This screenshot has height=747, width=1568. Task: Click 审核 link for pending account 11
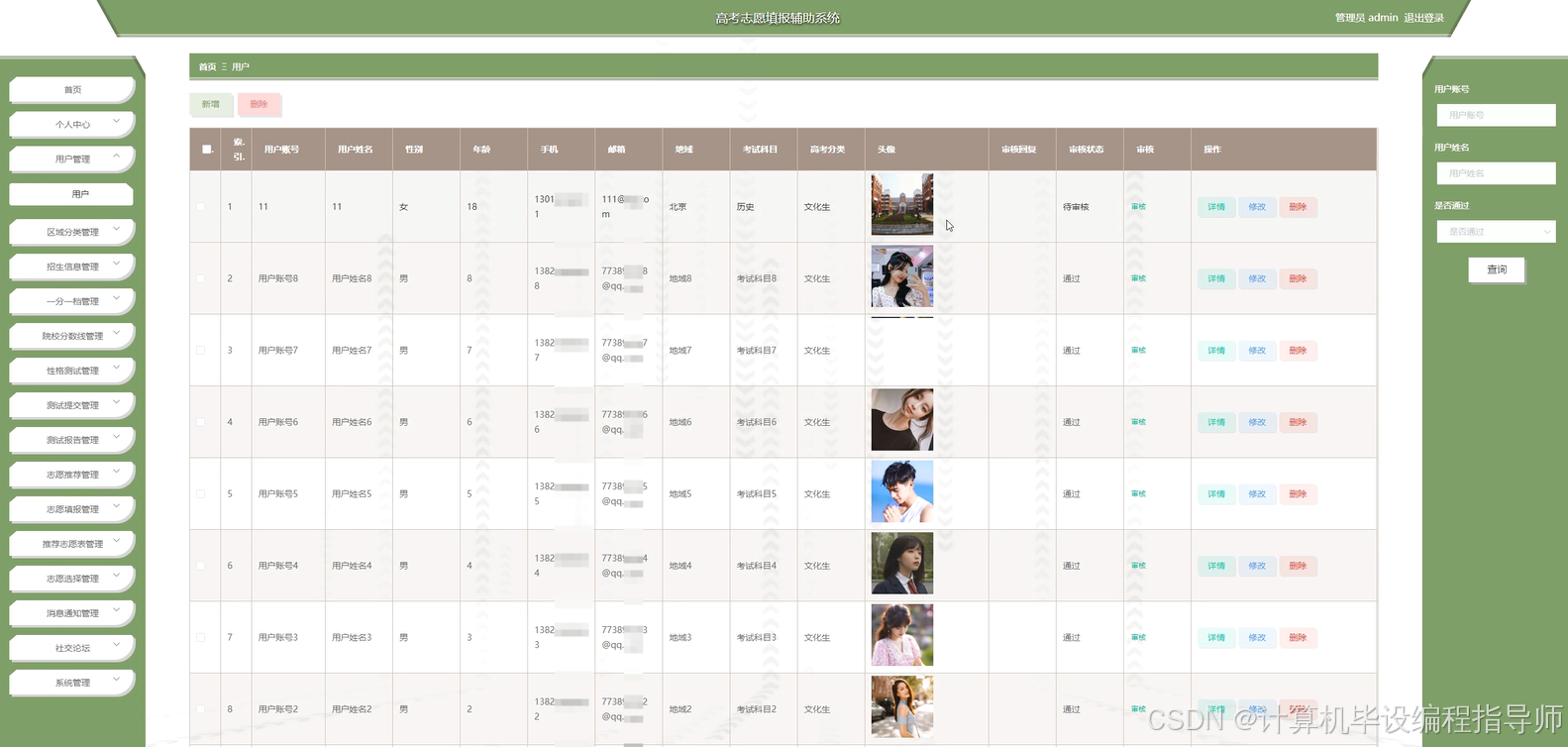(x=1138, y=207)
